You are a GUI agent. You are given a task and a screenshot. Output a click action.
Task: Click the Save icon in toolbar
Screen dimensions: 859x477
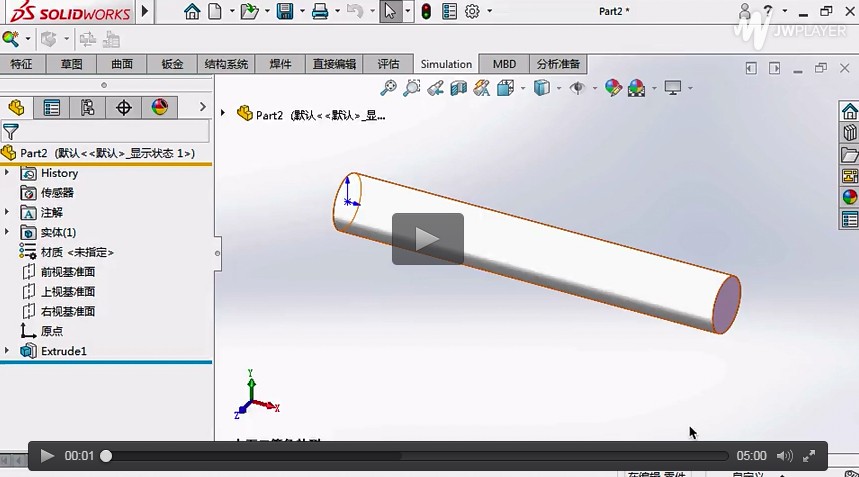pyautogui.click(x=284, y=12)
